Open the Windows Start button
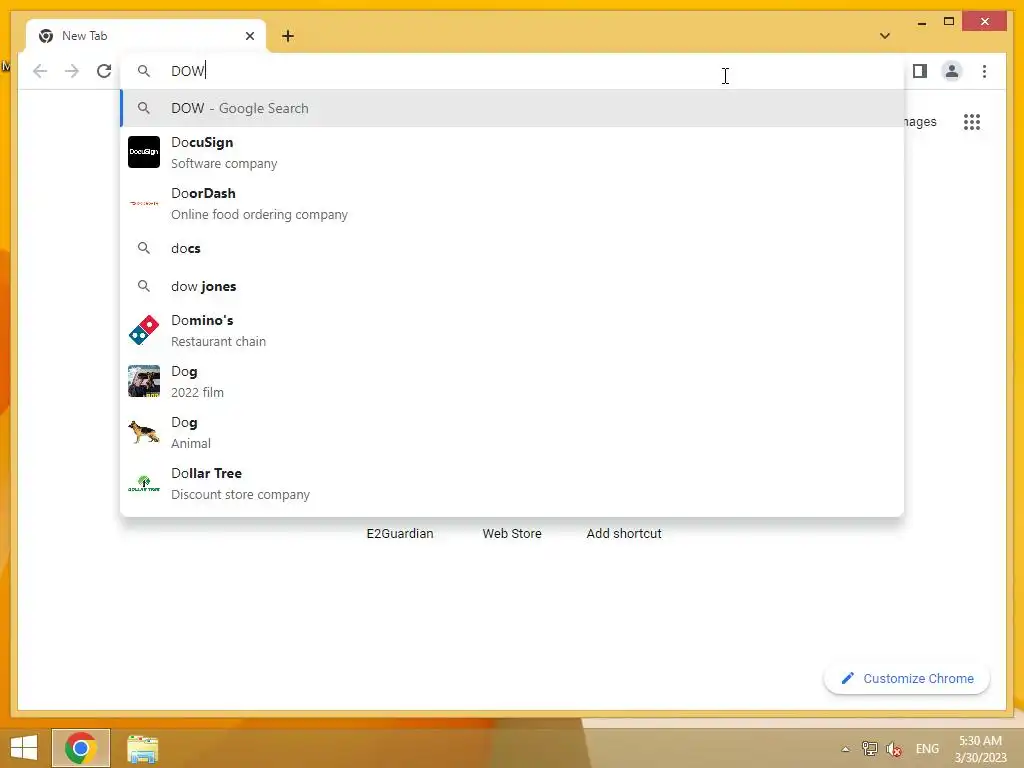The height and width of the screenshot is (768, 1024). tap(24, 748)
